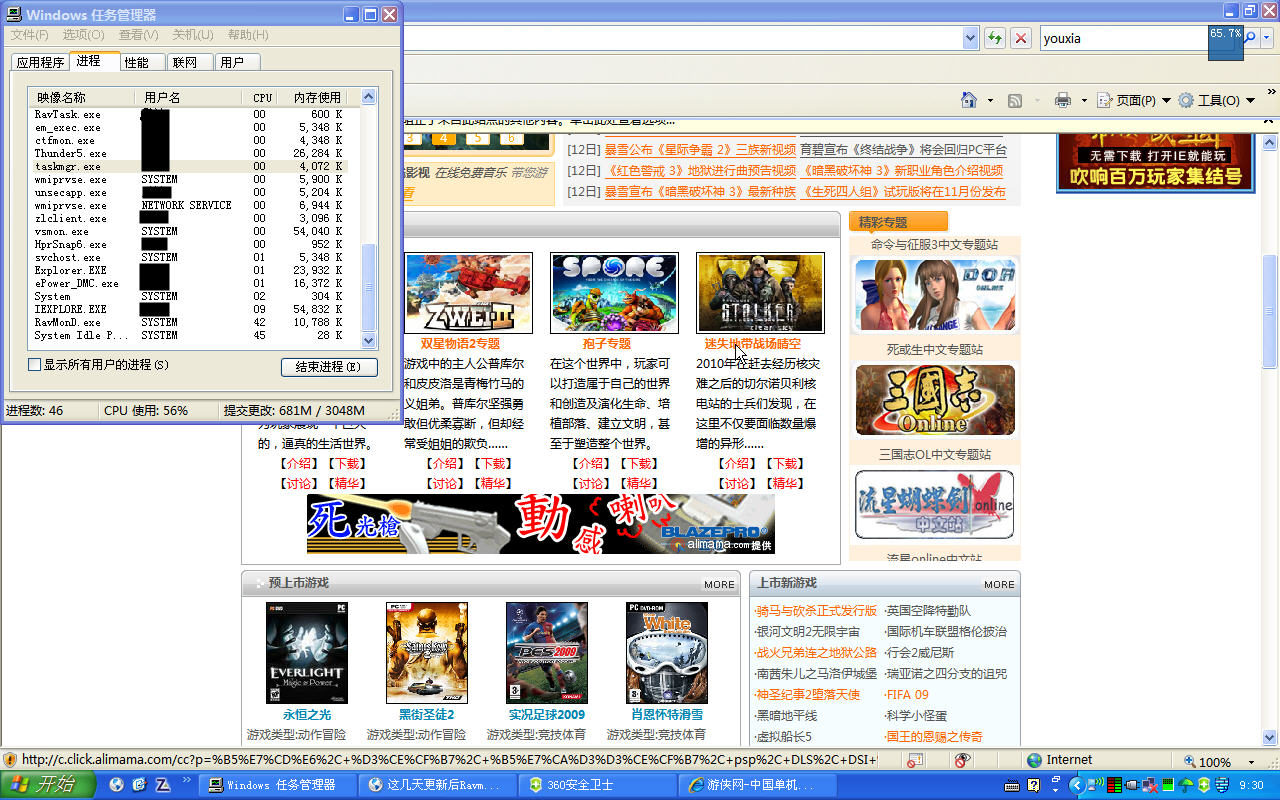Click the solid green square tray icon

click(x=1168, y=785)
